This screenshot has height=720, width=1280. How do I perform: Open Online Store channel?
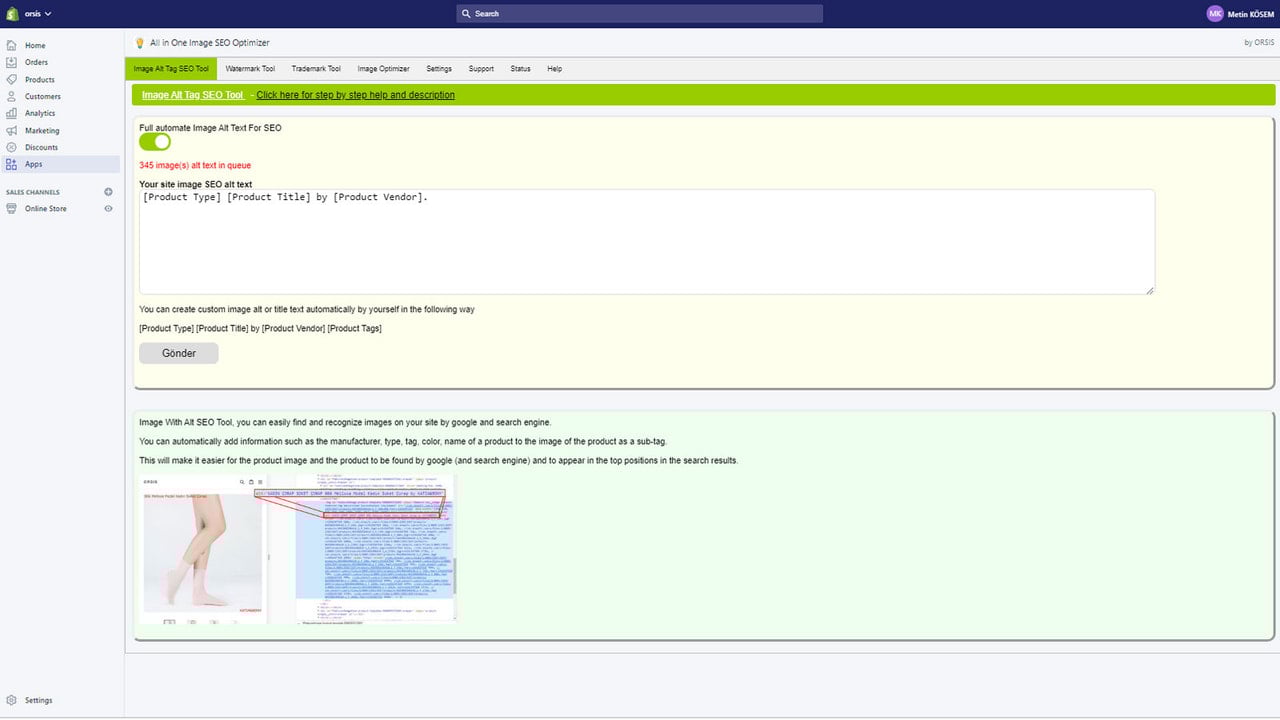[46, 208]
